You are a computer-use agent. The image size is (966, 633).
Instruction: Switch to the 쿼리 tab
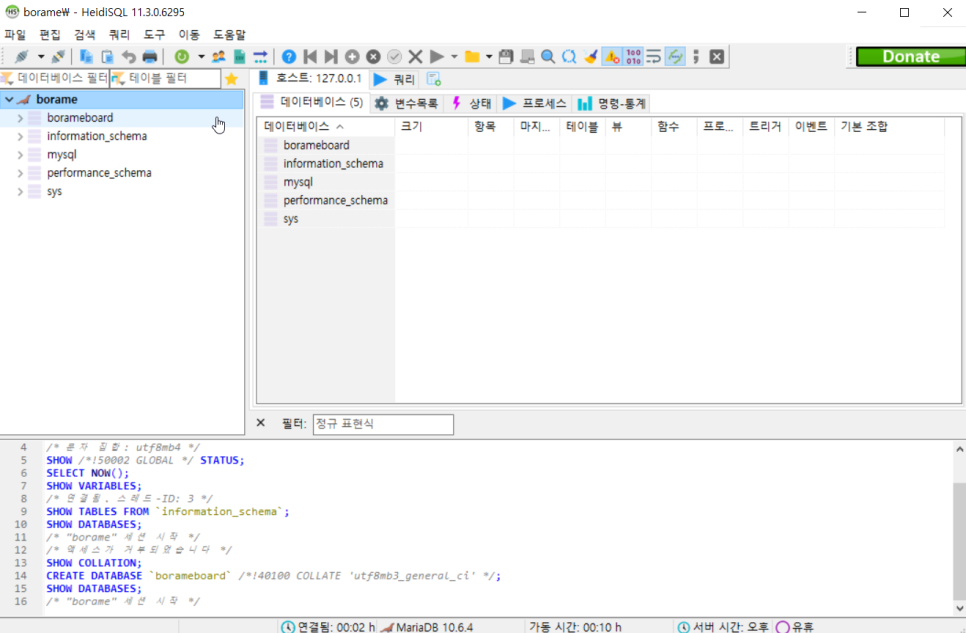point(395,80)
